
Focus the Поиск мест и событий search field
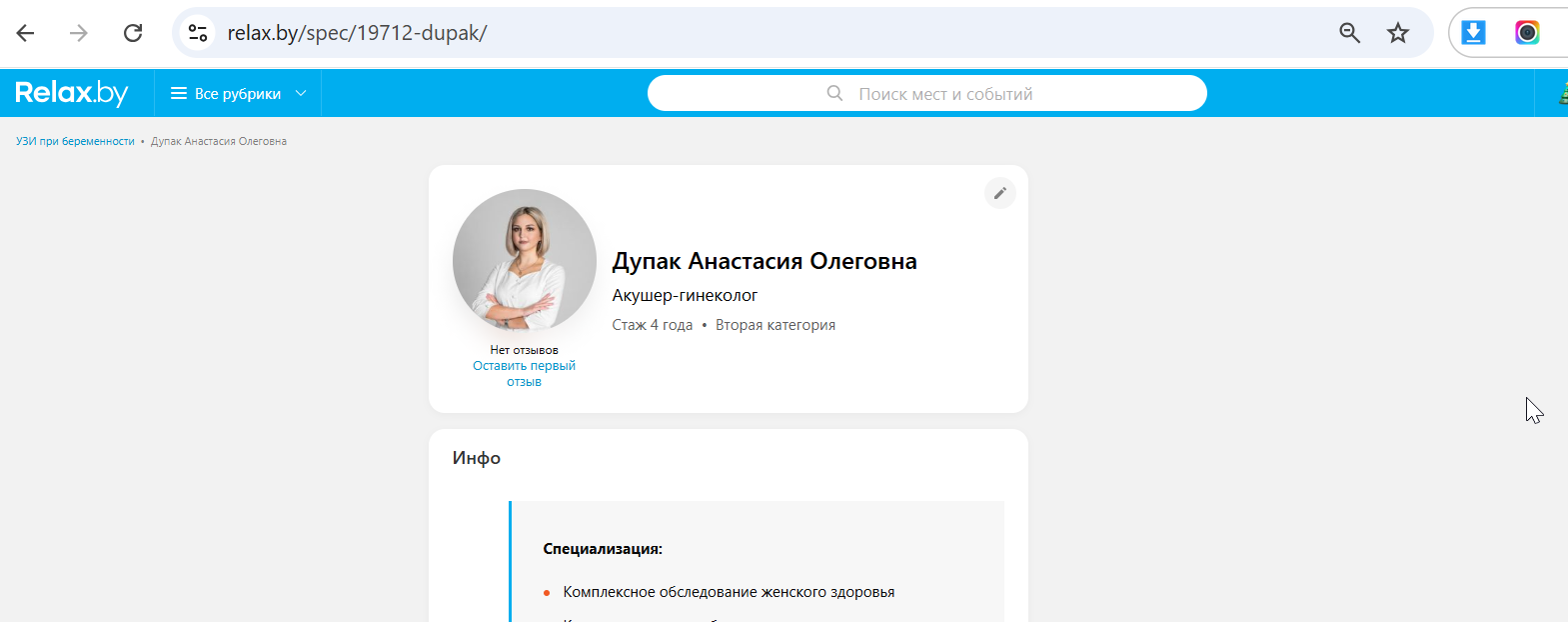click(927, 93)
